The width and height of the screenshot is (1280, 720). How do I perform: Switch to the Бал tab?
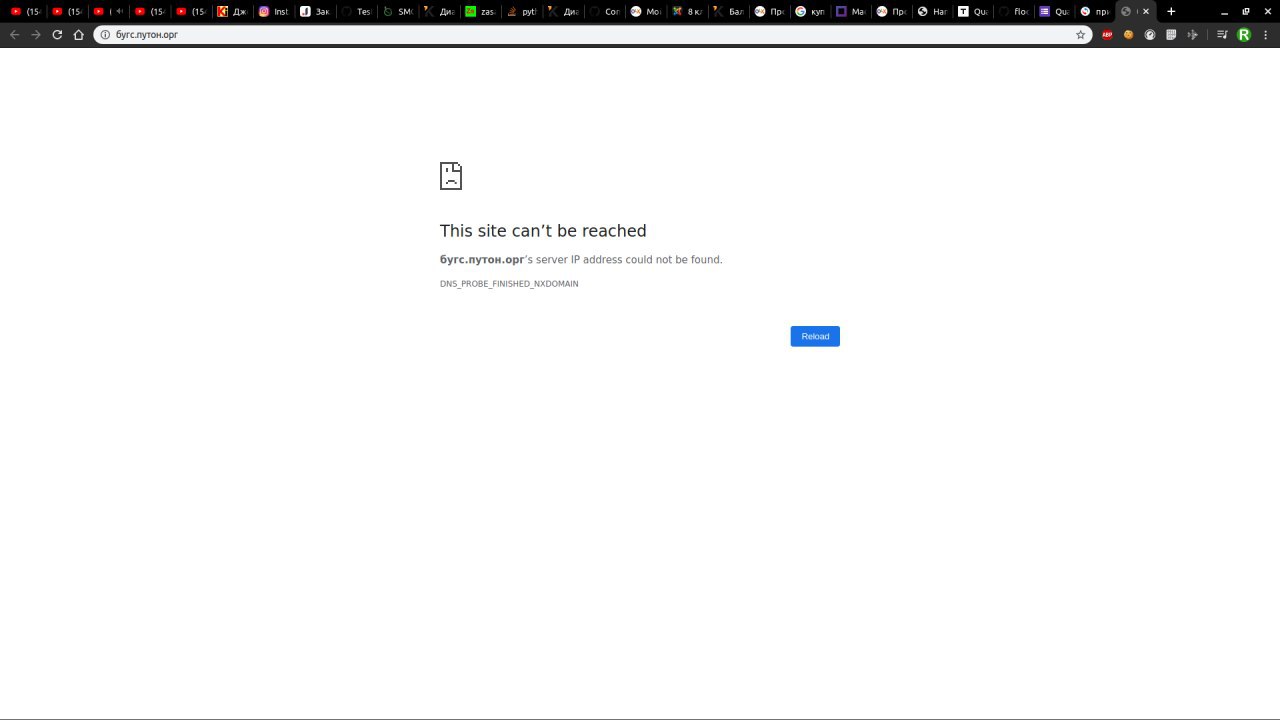coord(727,11)
